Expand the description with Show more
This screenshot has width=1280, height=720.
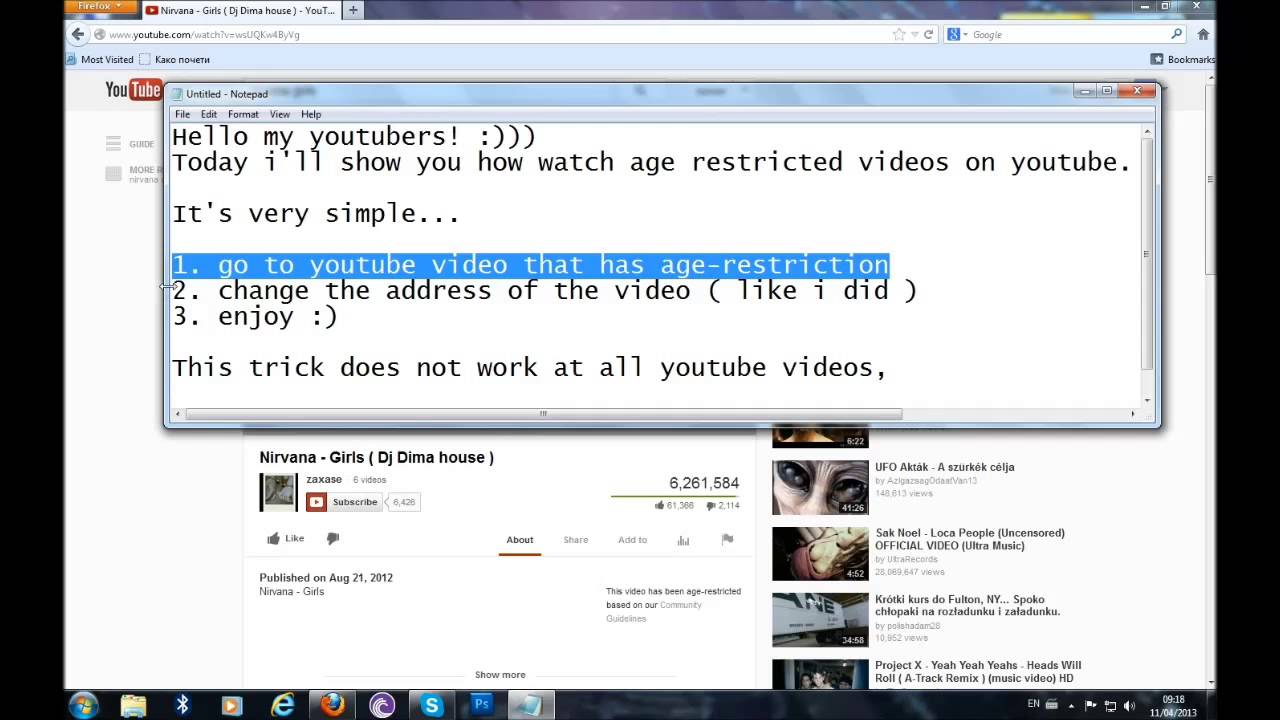(500, 675)
